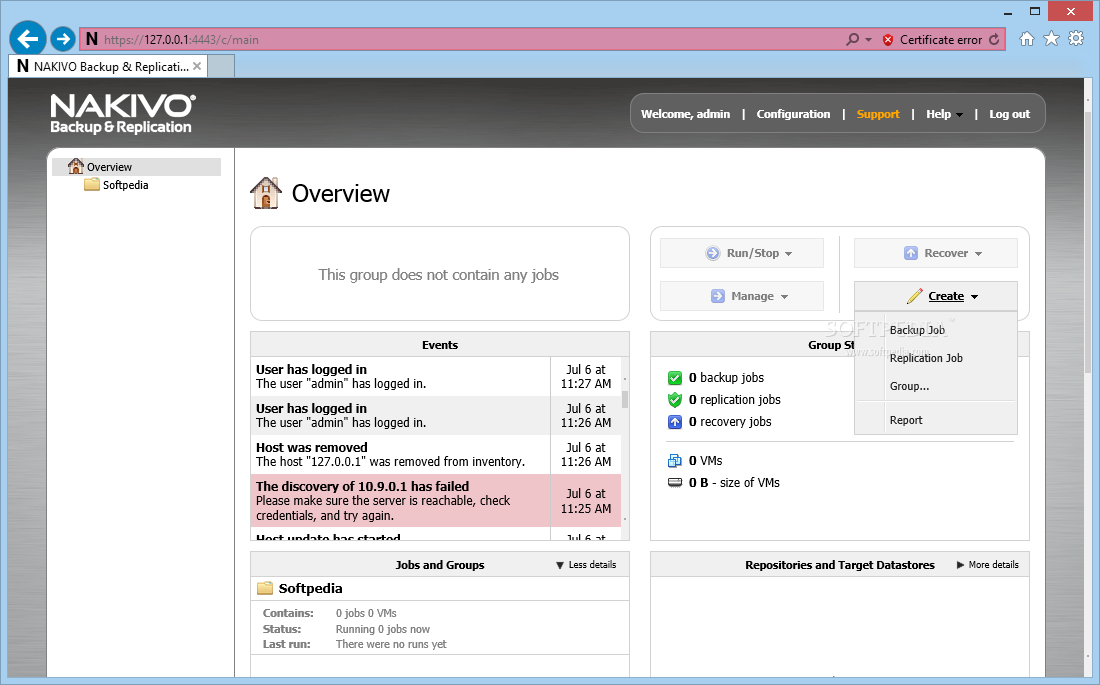
Task: Click the search magnifier icon in address bar
Action: (852, 40)
